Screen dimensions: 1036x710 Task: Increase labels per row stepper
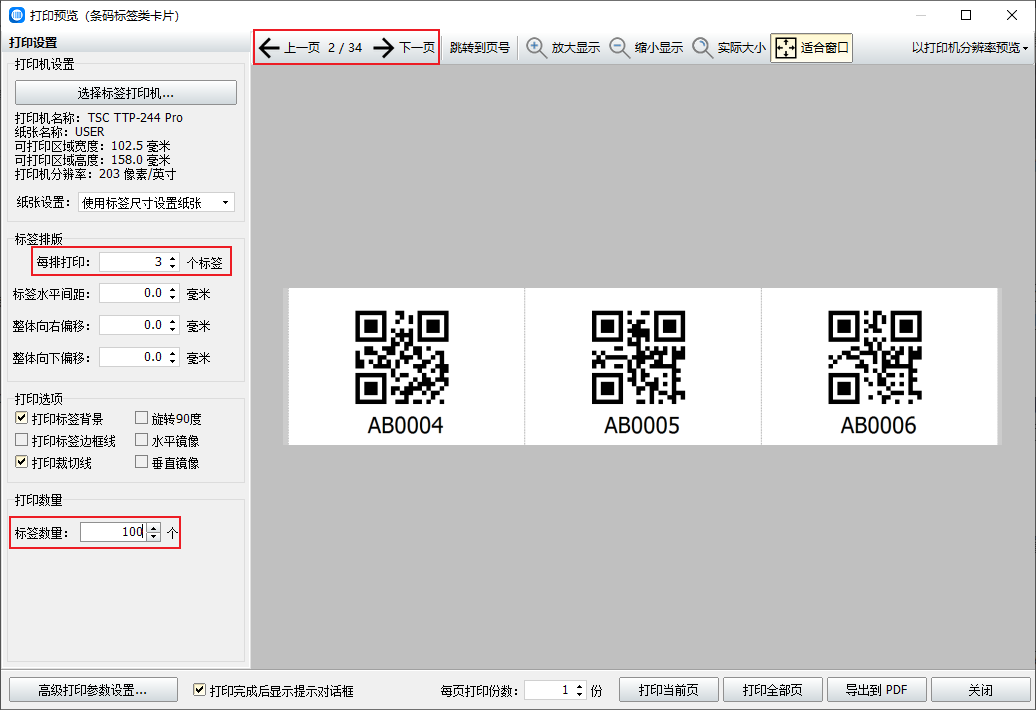click(x=173, y=258)
